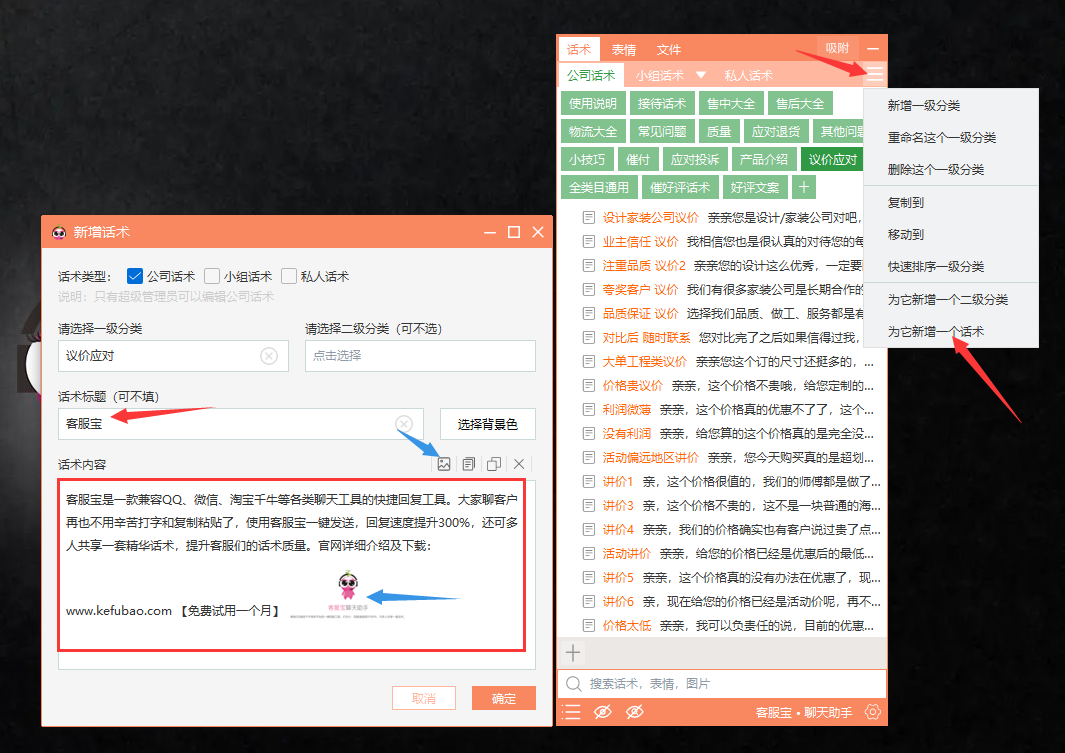Click the document icon beside 注重品质 议价2
The image size is (1065, 753).
click(589, 265)
